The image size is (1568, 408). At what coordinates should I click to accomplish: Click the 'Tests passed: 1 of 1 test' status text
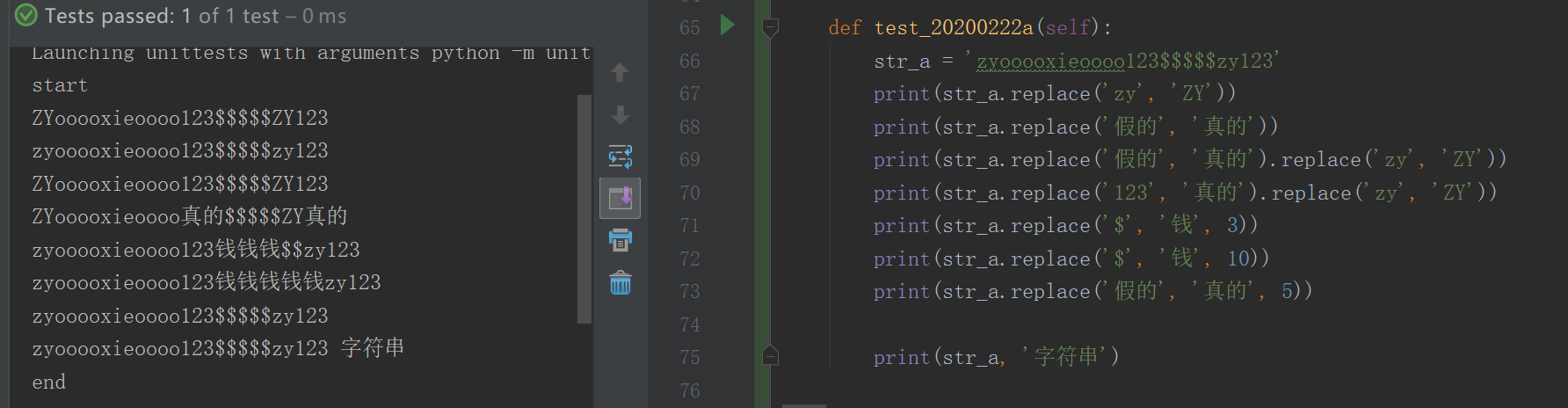[162, 16]
